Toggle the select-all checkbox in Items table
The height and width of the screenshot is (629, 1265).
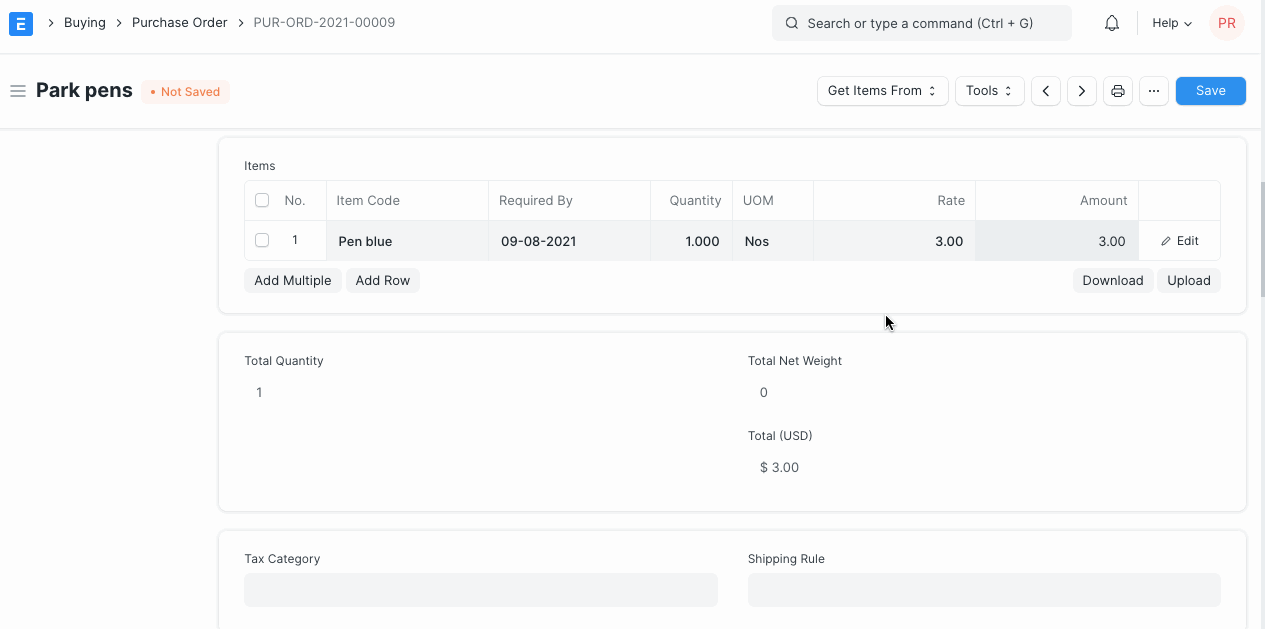[262, 199]
